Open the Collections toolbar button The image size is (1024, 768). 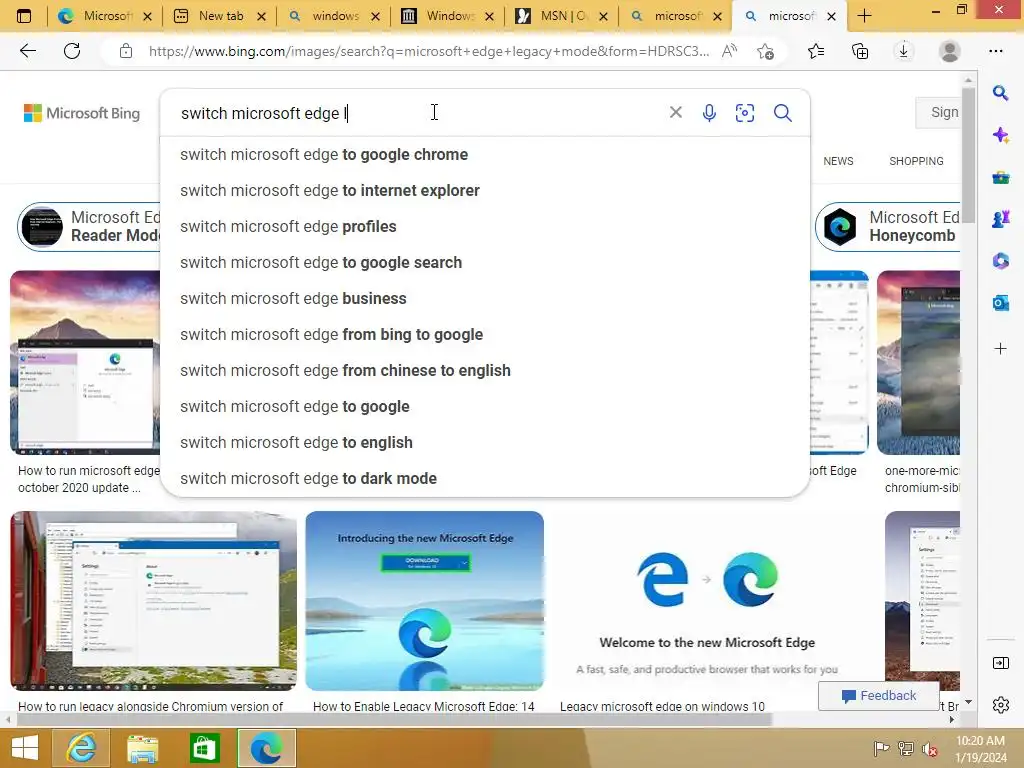[x=860, y=51]
